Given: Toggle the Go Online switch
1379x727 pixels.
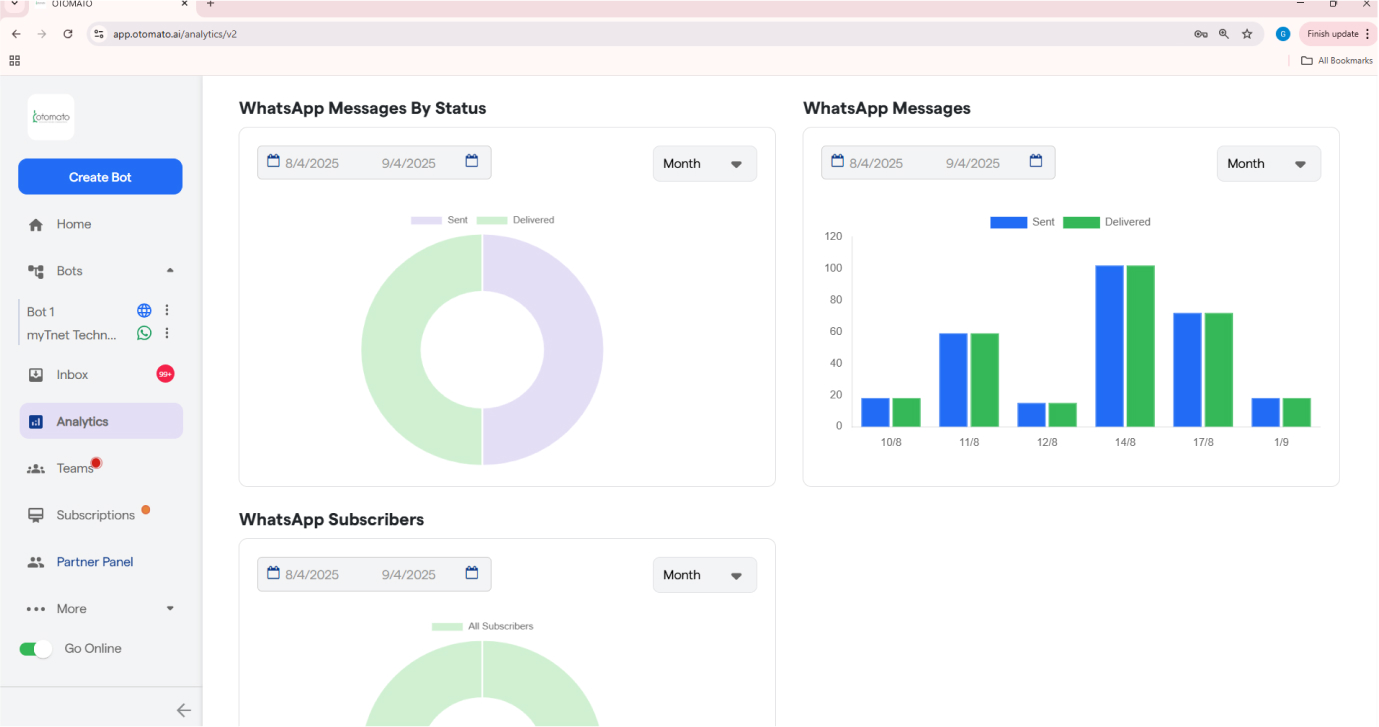Looking at the screenshot, I should pos(36,649).
